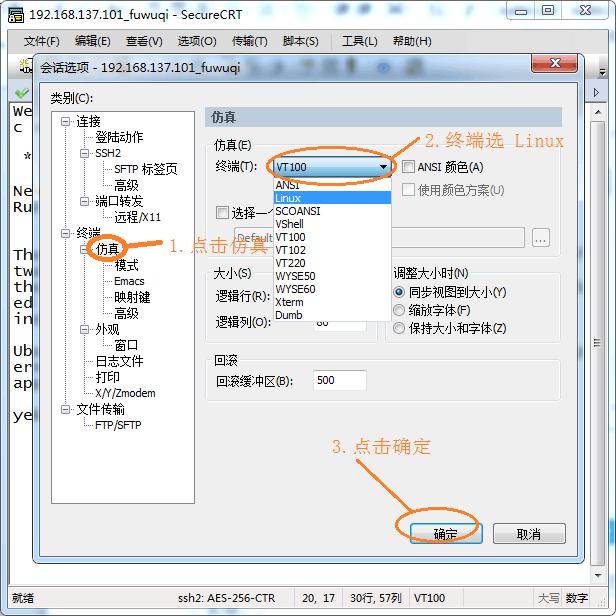Collapse the SSH2 tree node
The width and height of the screenshot is (616, 616).
[84, 153]
